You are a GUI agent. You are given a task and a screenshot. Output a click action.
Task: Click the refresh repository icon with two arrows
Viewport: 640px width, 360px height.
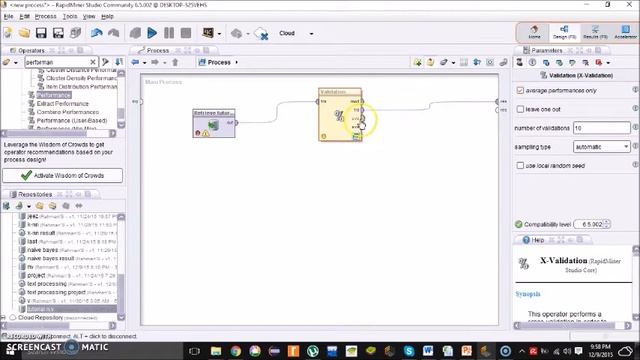[79, 206]
